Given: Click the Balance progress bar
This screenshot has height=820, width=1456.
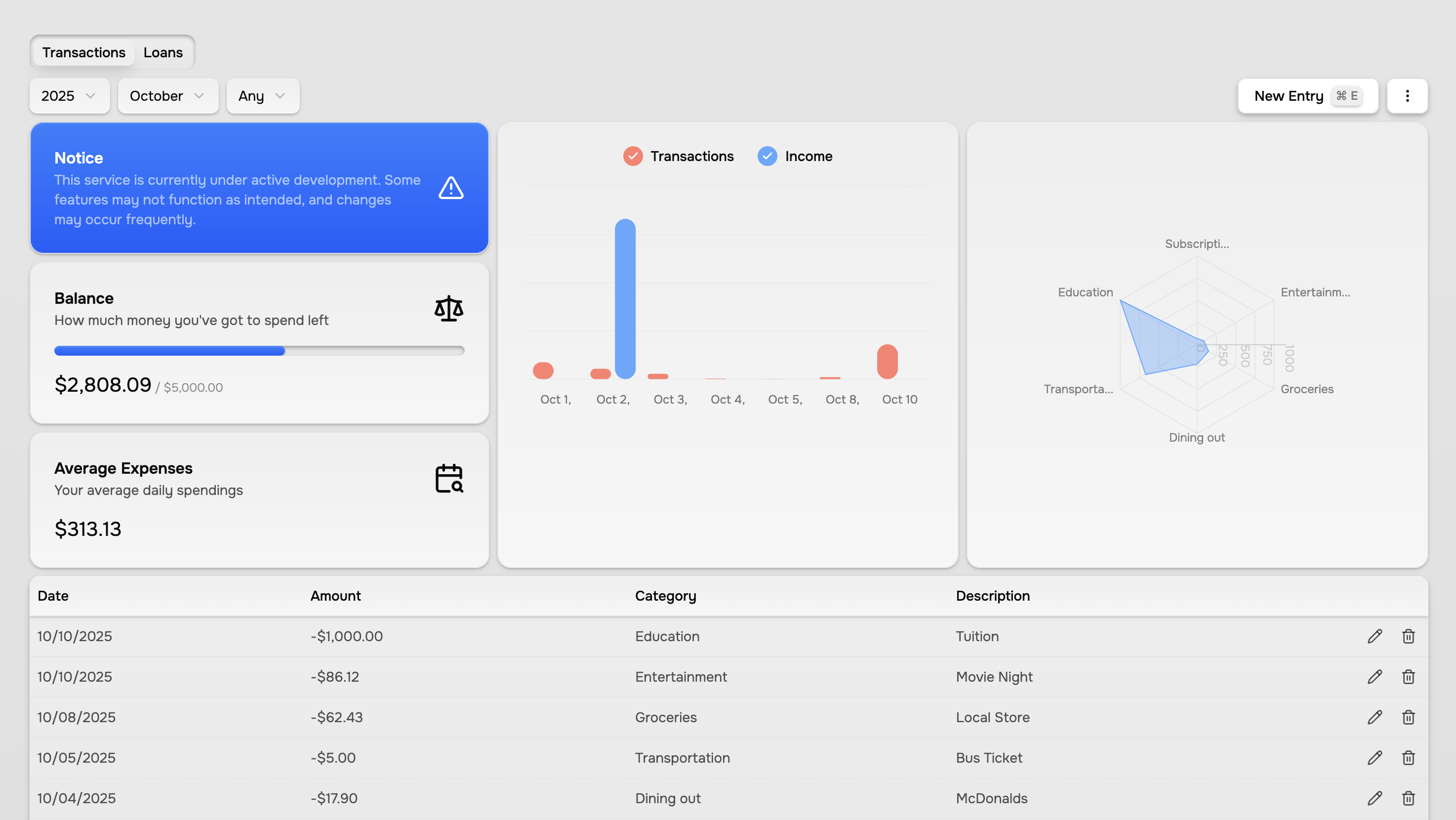Looking at the screenshot, I should (x=259, y=351).
